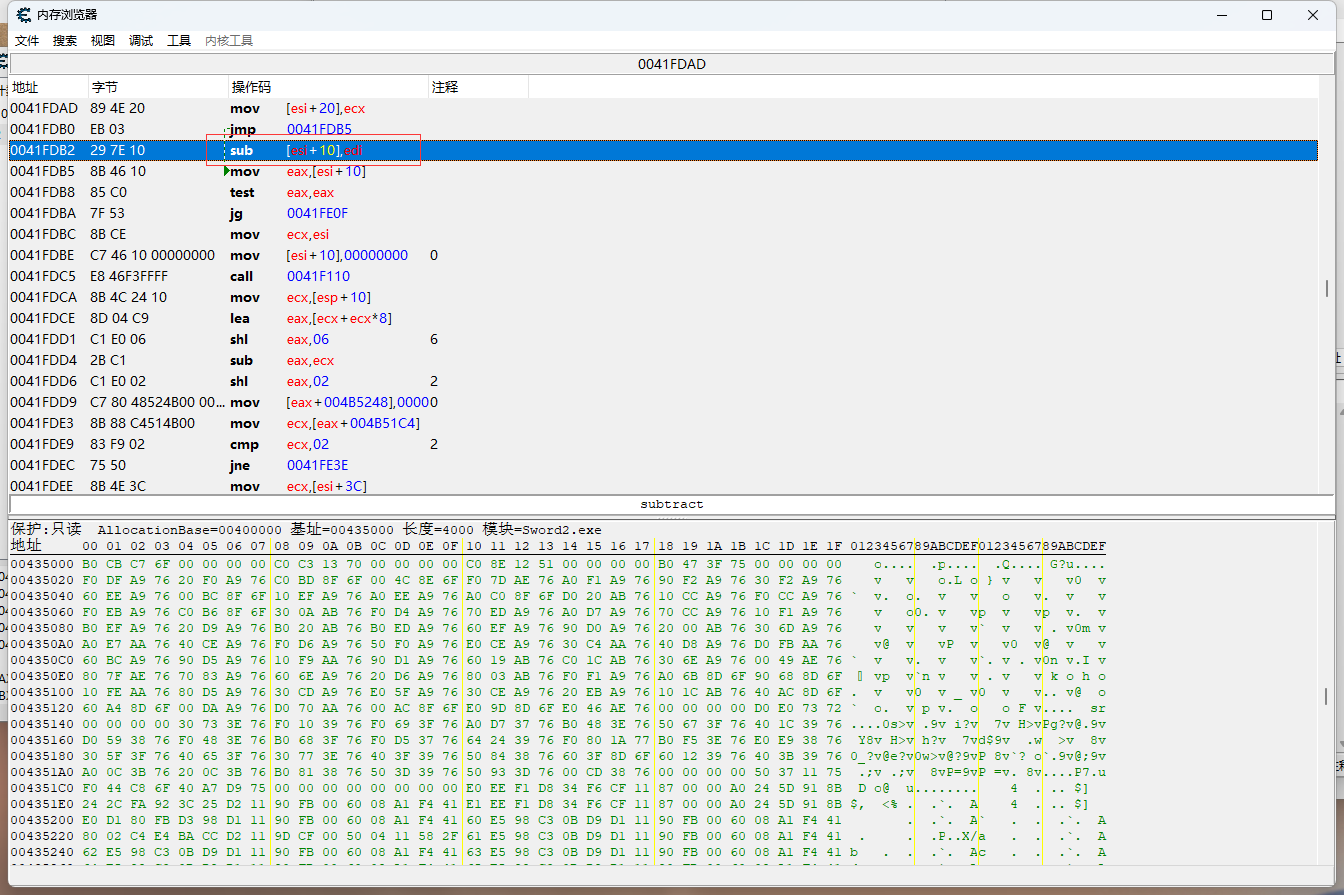Viewport: 1344px width, 895px height.
Task: Open the 搜索 menu
Action: coord(65,41)
